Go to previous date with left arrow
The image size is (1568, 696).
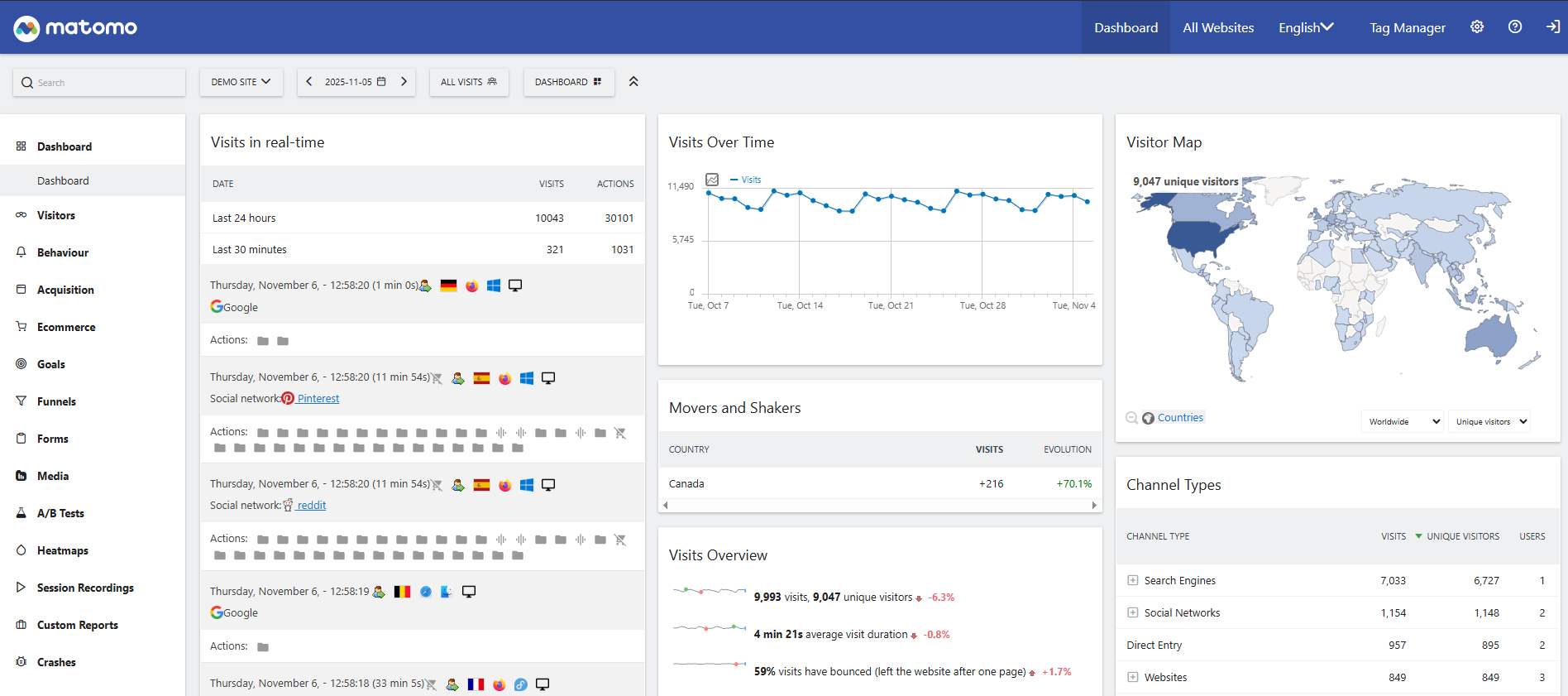[x=309, y=82]
